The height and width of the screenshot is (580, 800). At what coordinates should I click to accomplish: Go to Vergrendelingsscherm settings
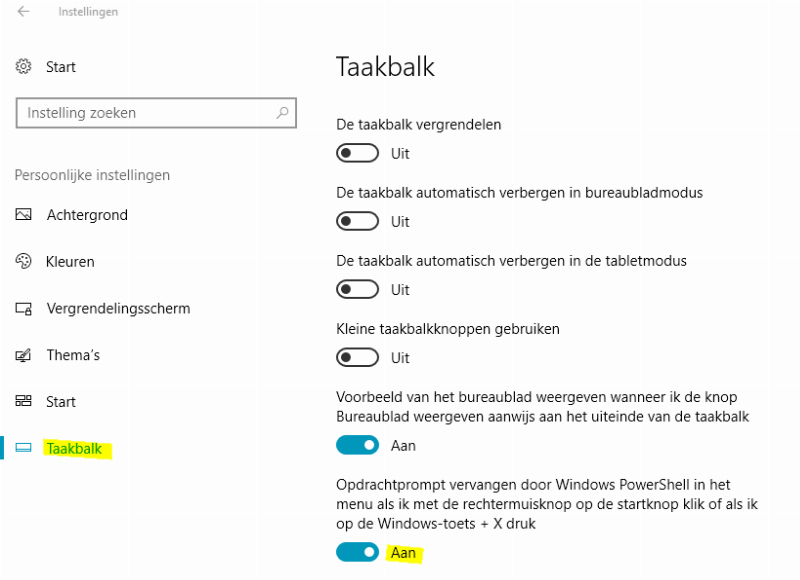point(118,309)
